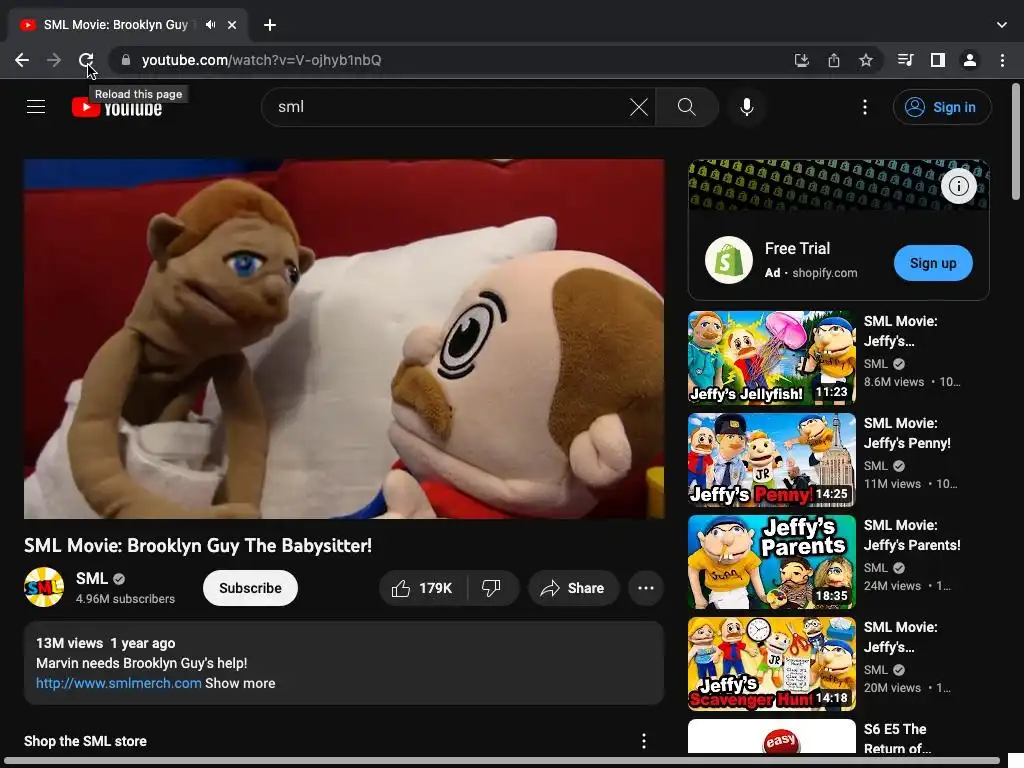The image size is (1024, 768).
Task: View site information lock icon
Action: 126,60
